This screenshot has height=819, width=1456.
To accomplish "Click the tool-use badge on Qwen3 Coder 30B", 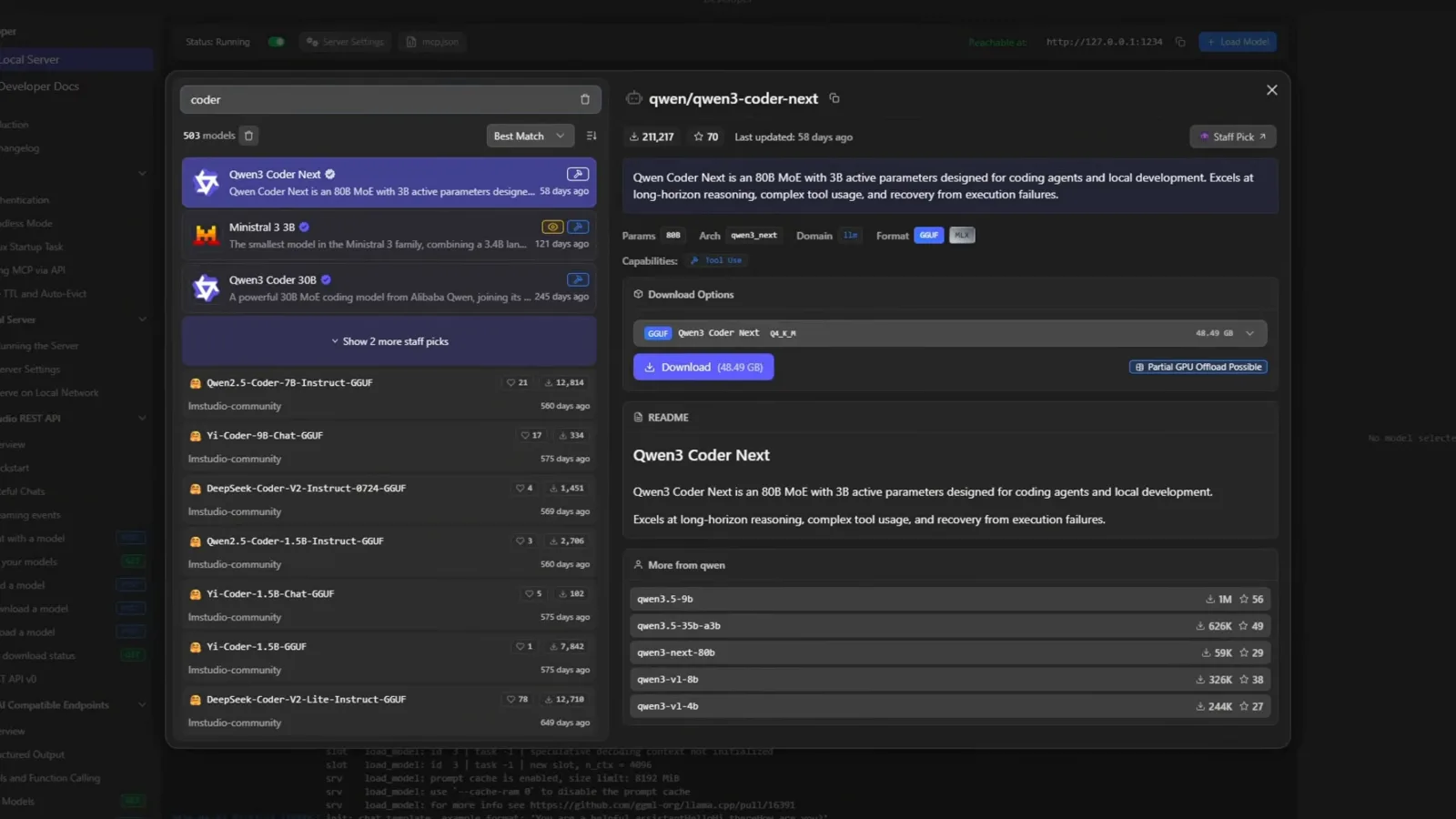I will (578, 279).
